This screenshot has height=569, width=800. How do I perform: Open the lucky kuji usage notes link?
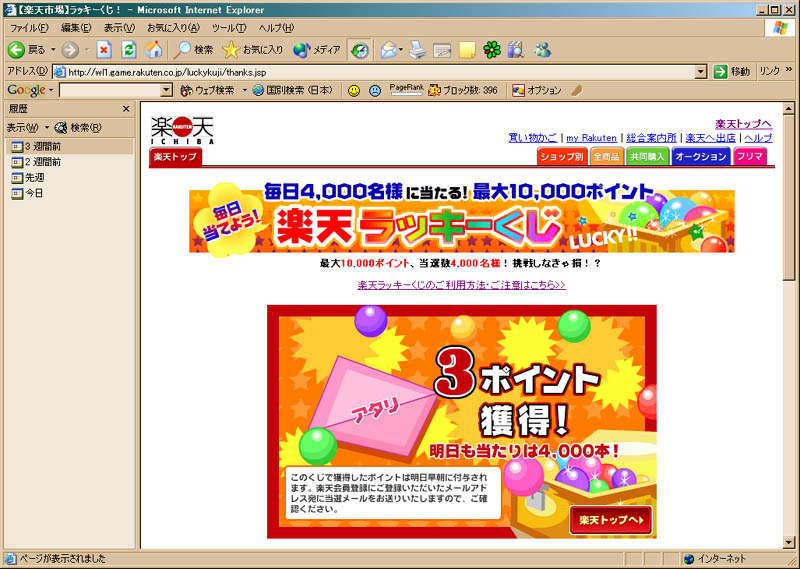coord(461,285)
